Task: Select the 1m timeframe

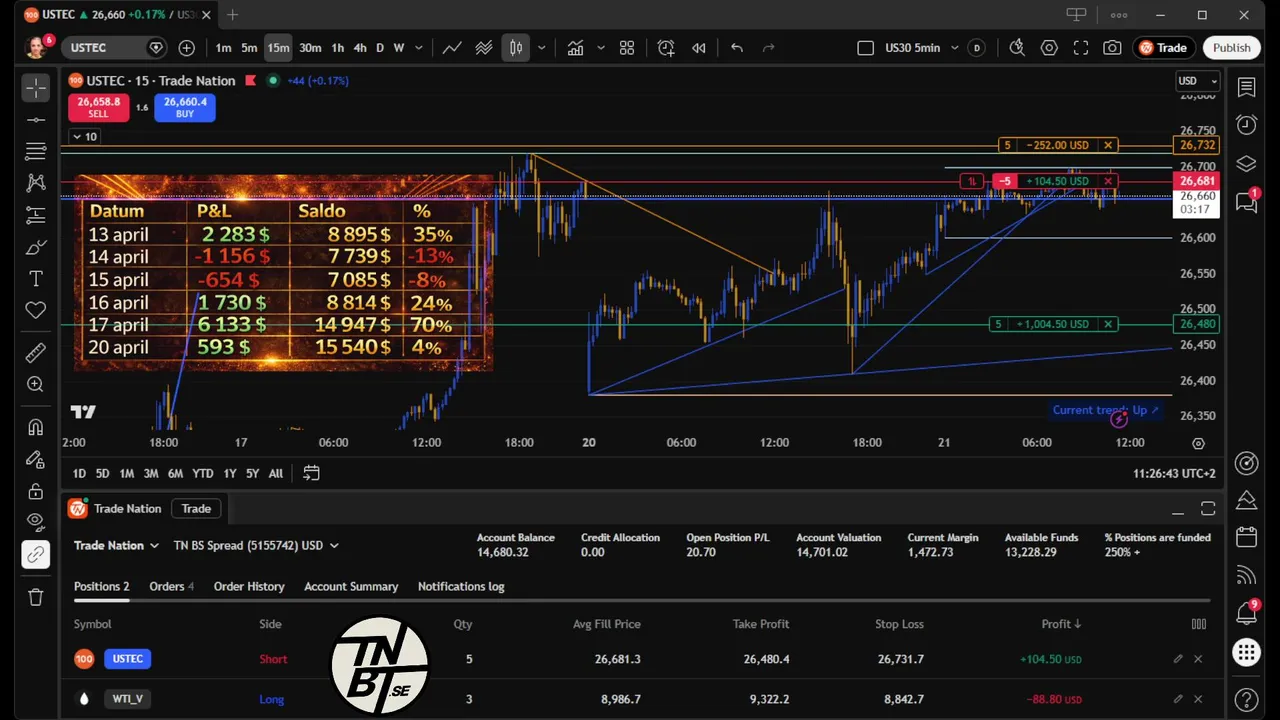Action: [x=223, y=48]
